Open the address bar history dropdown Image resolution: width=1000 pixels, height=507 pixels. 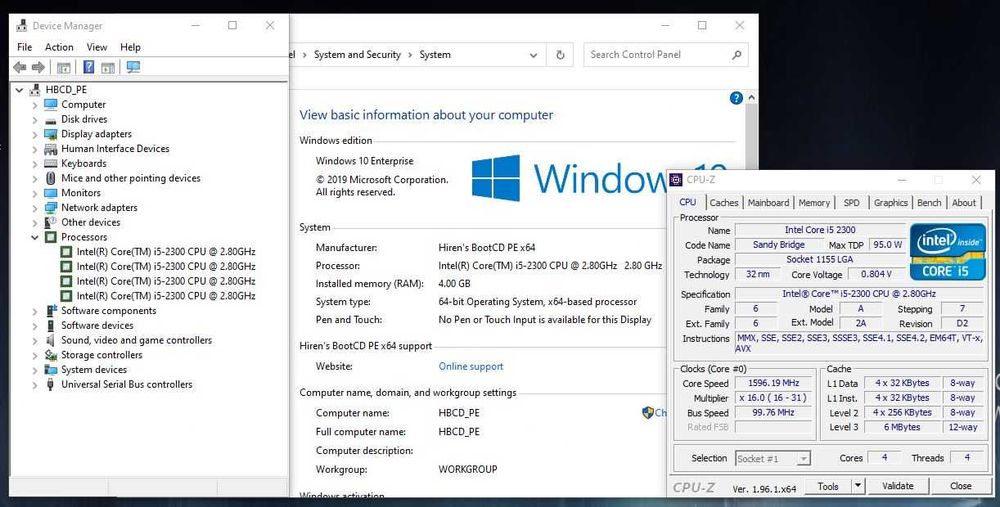coord(533,55)
